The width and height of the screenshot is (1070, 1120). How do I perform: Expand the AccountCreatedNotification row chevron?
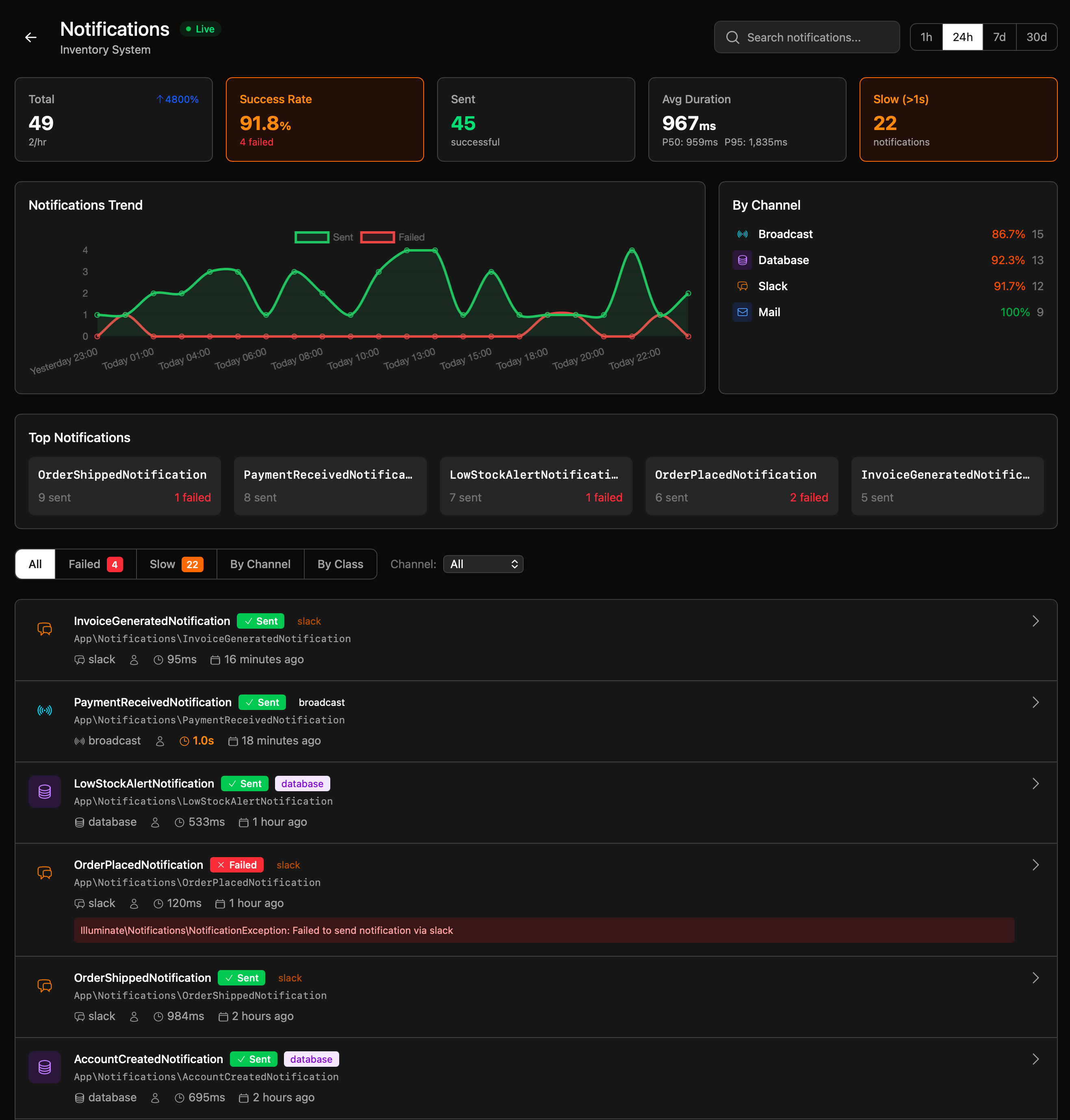tap(1035, 1059)
